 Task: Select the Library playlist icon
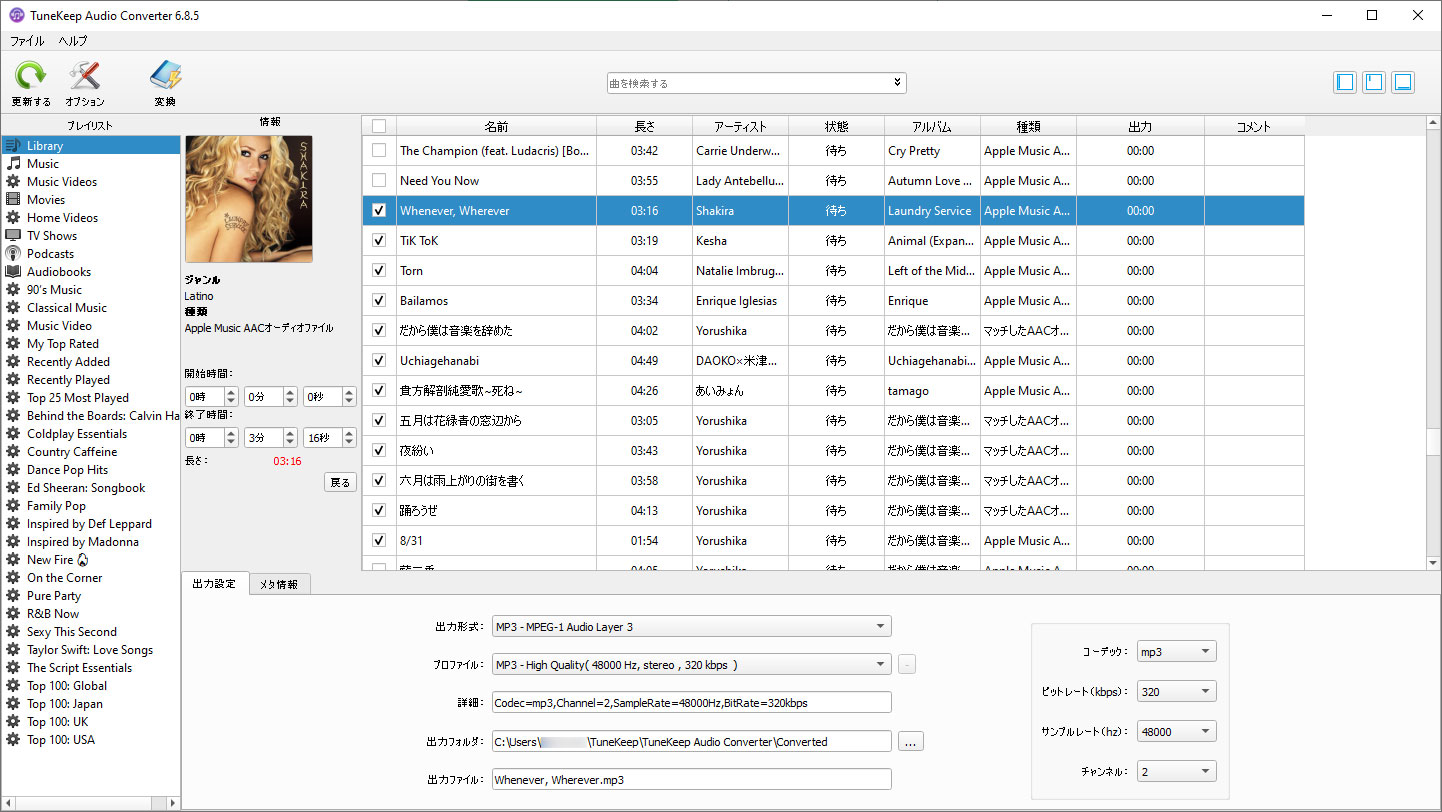13,146
